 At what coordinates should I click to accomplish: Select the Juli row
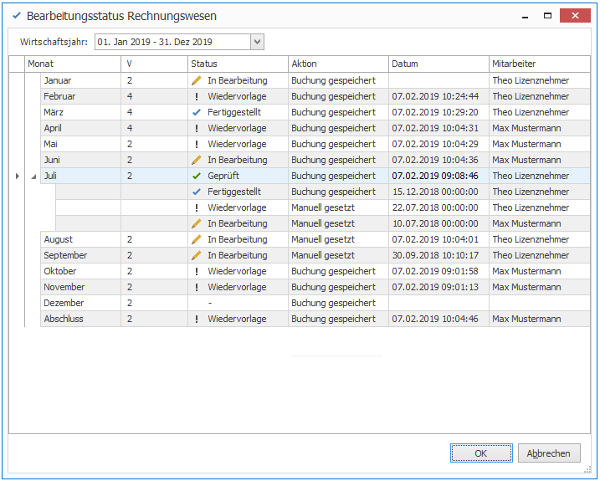[x=315, y=176]
